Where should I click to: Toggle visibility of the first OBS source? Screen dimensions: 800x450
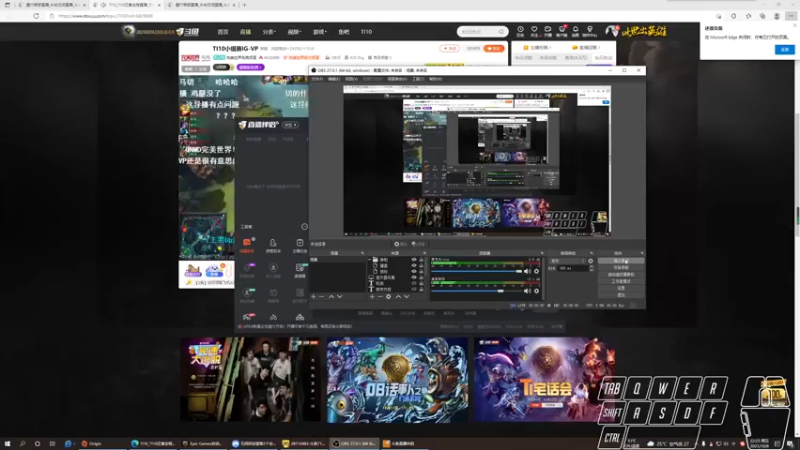[414, 260]
